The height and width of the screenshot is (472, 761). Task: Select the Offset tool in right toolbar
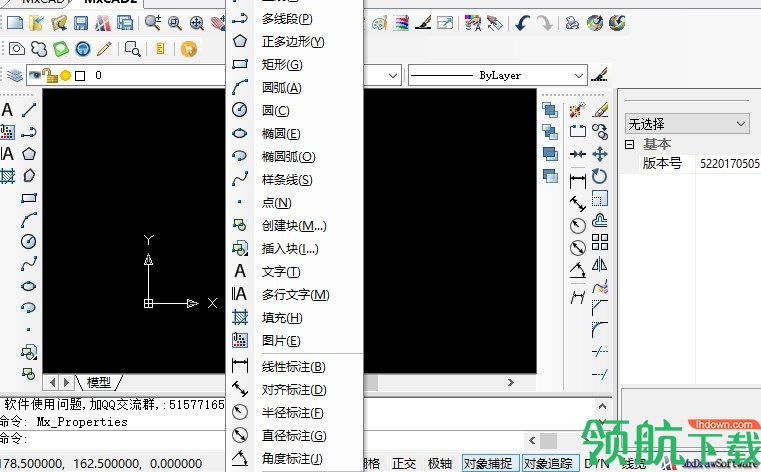(600, 220)
